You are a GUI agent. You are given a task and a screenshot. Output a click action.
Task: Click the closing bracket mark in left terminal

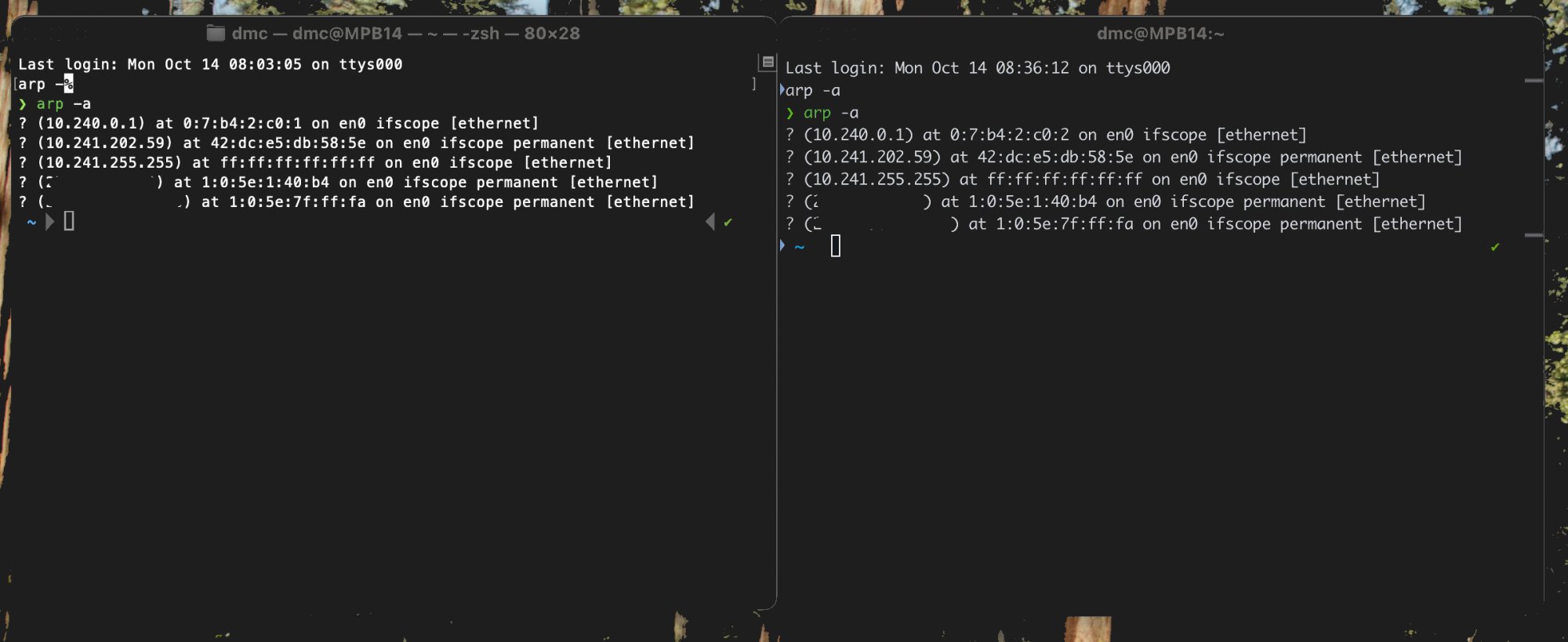point(754,84)
